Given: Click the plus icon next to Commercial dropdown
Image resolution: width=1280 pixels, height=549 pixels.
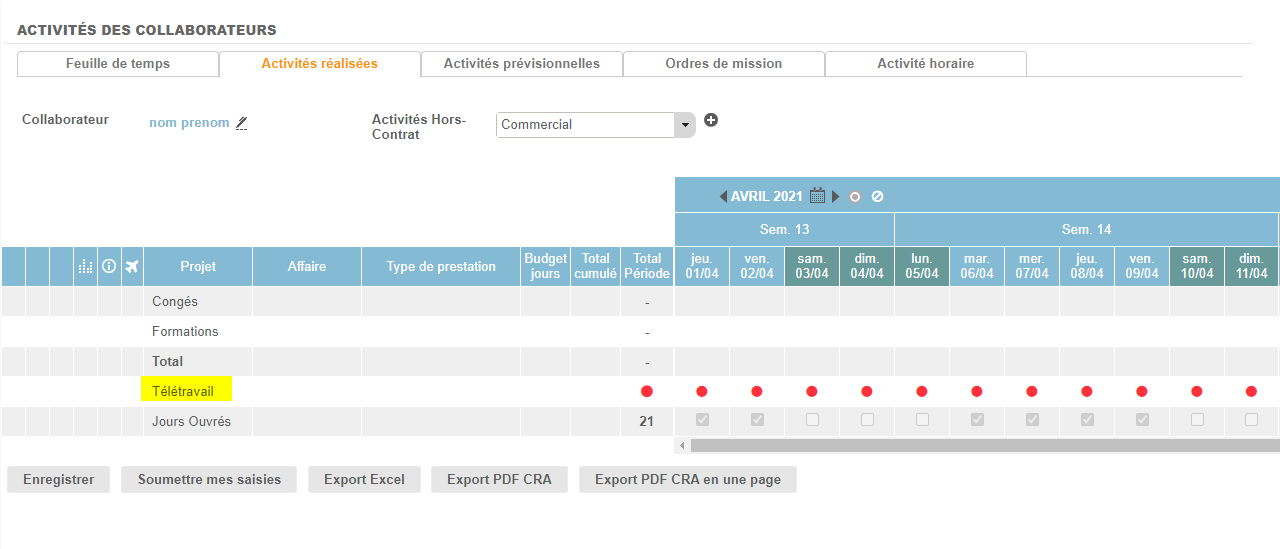Looking at the screenshot, I should [711, 120].
